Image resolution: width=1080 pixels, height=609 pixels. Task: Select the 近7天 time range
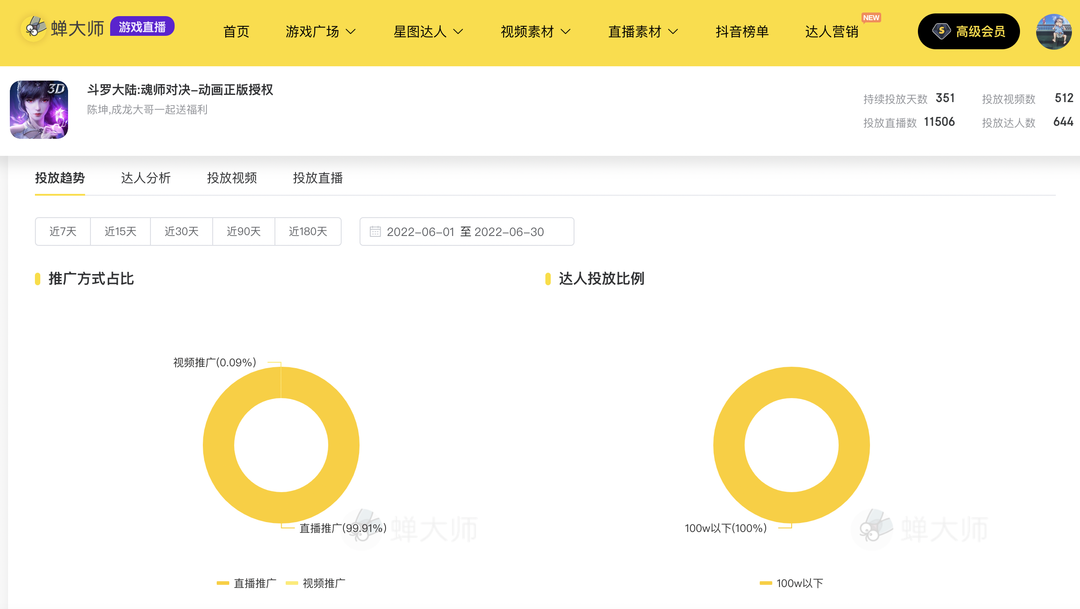tap(63, 231)
